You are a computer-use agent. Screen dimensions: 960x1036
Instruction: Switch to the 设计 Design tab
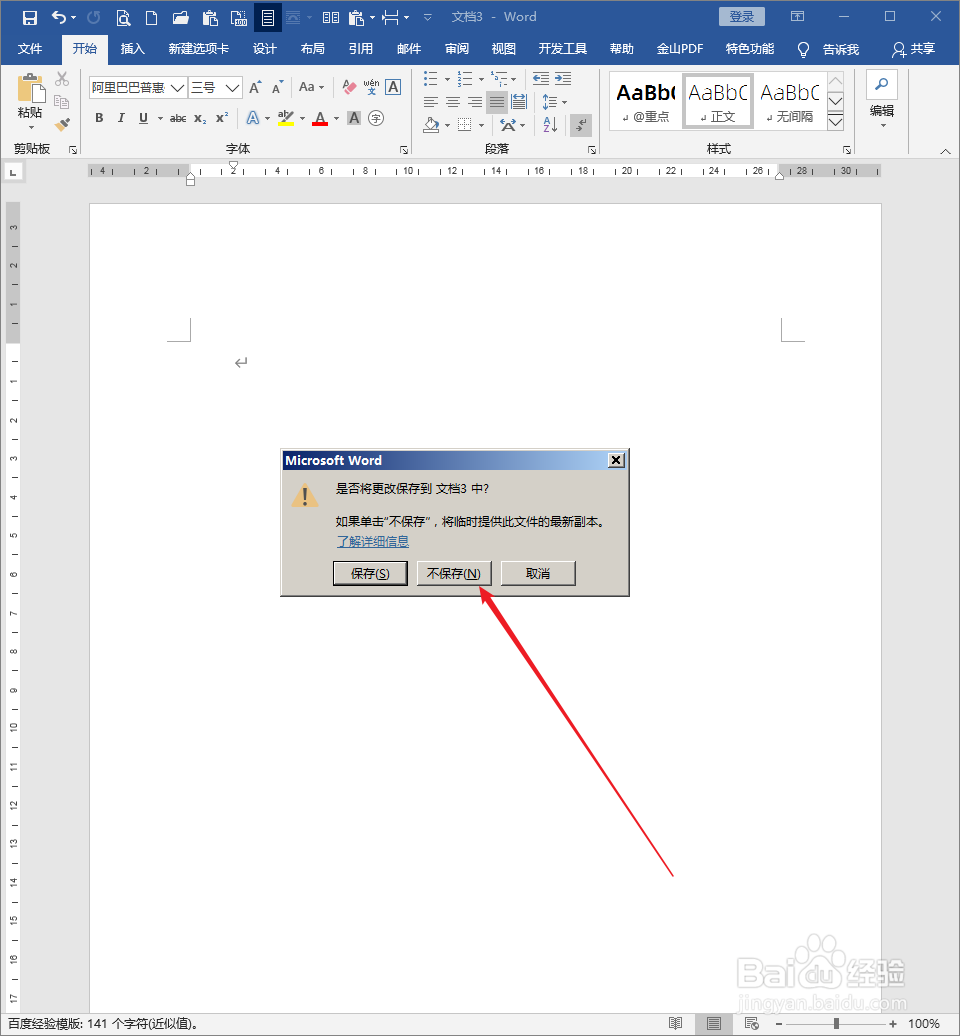[x=264, y=49]
